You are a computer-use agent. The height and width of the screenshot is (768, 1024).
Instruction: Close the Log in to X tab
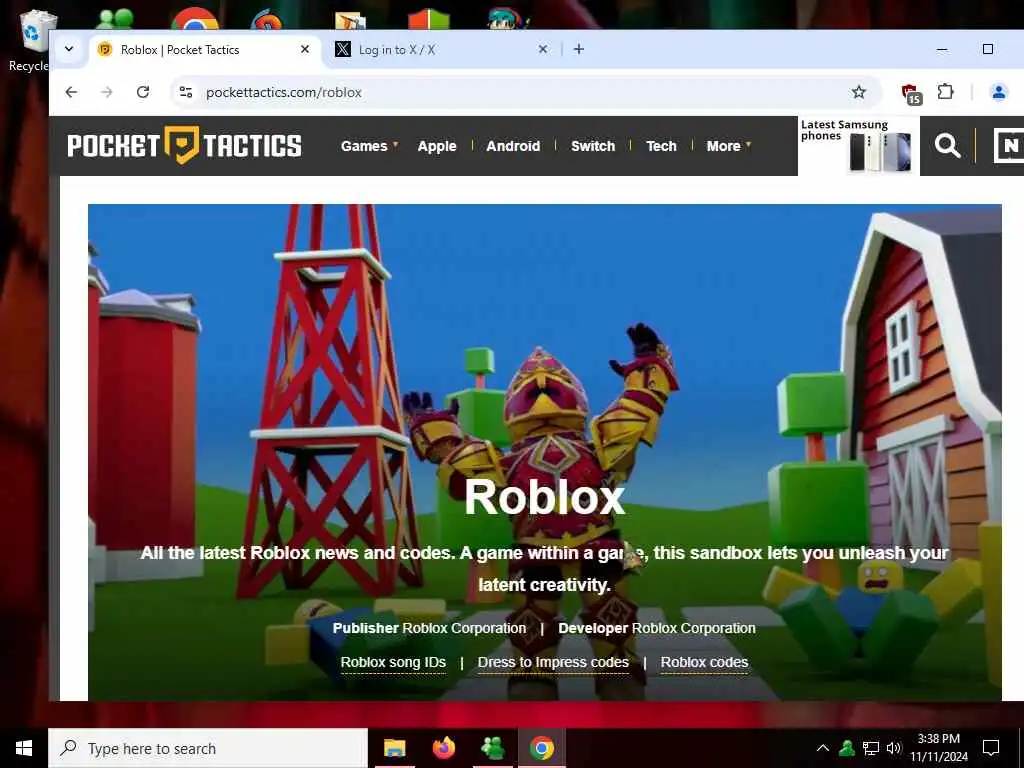point(543,49)
